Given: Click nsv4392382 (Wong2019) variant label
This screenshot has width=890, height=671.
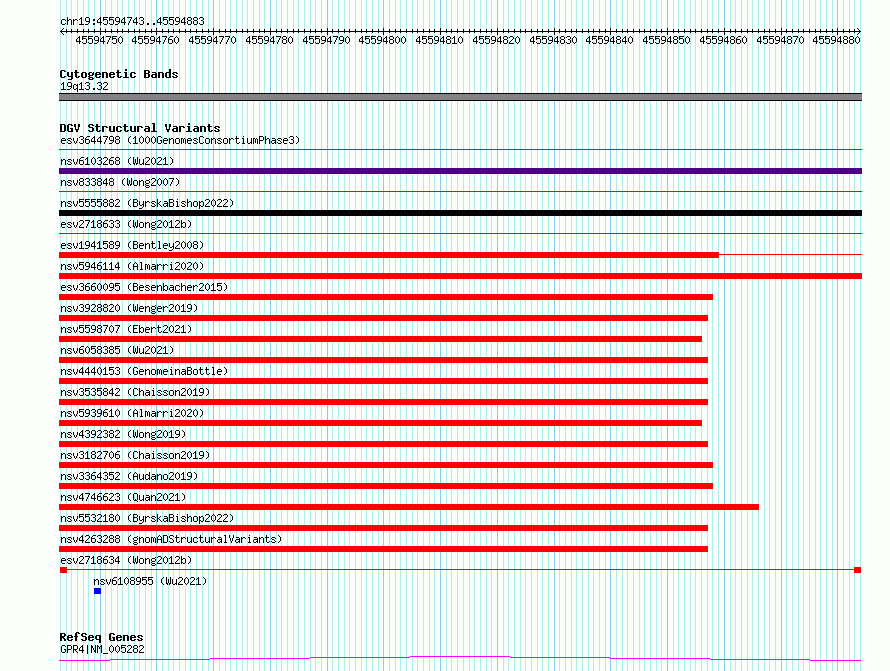Looking at the screenshot, I should click(x=123, y=434).
